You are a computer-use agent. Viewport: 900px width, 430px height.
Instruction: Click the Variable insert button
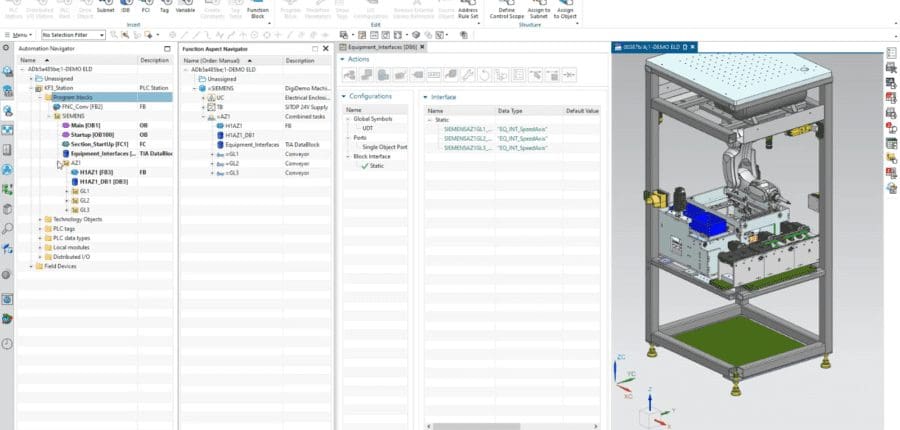185,6
